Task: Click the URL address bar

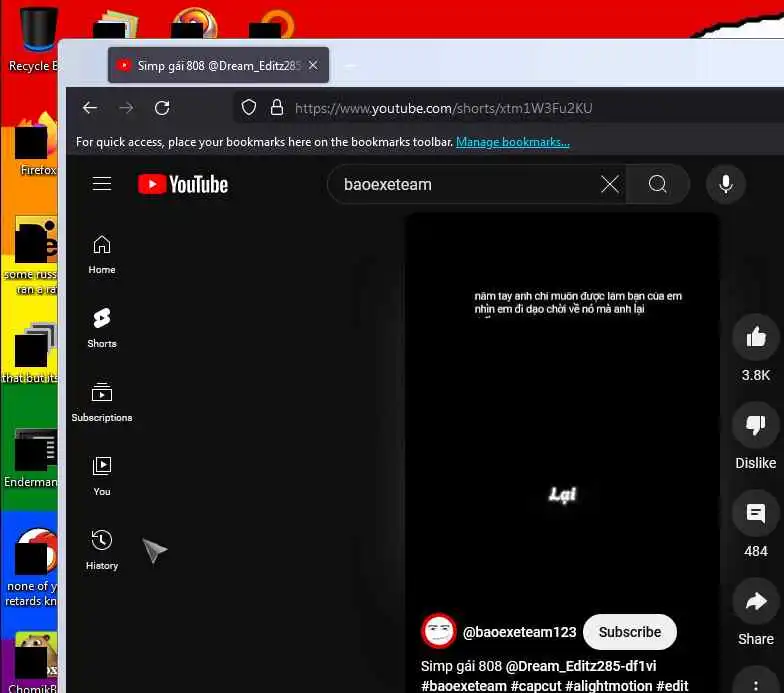Action: [509, 108]
